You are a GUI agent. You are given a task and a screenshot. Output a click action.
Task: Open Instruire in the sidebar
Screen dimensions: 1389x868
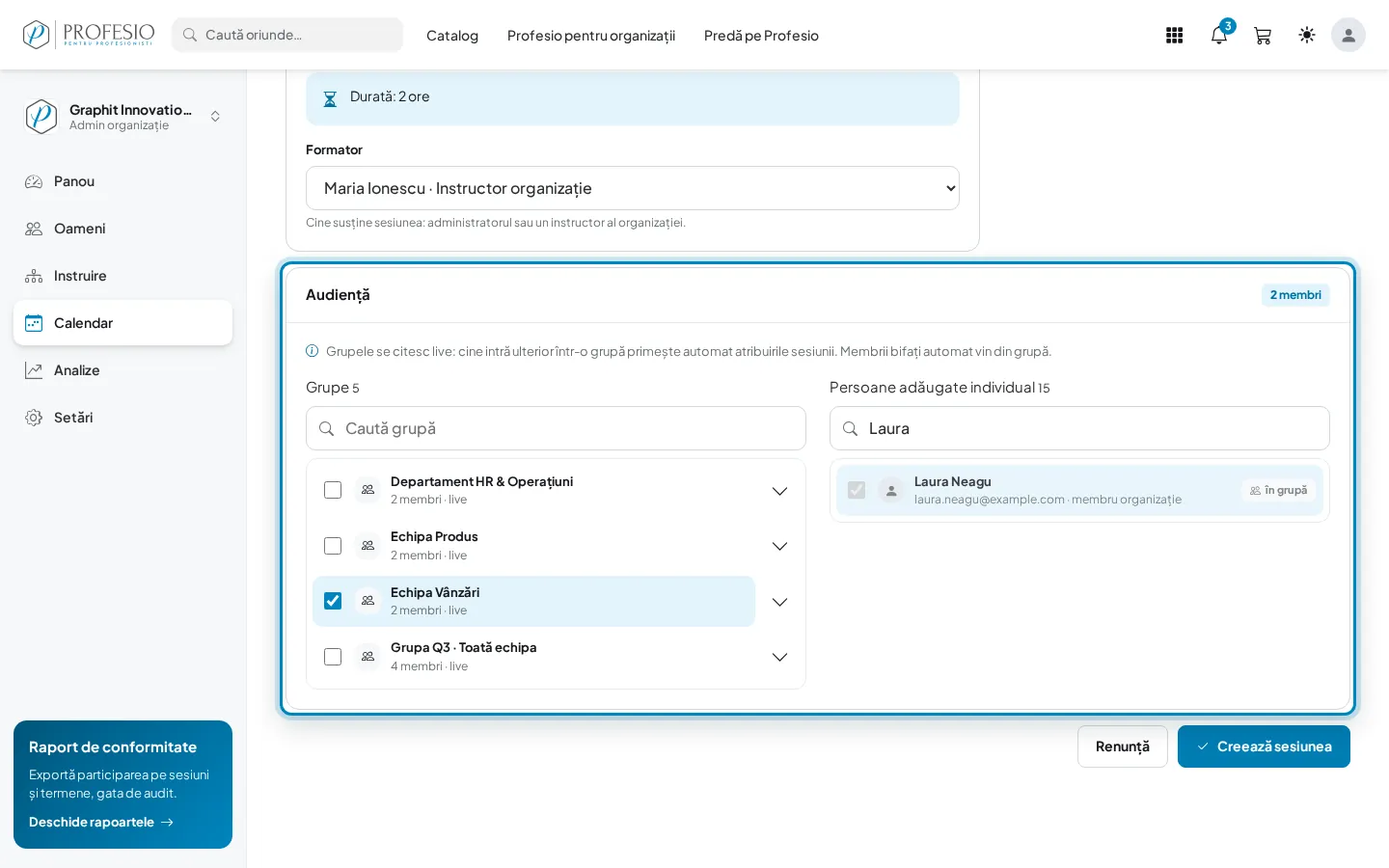point(123,276)
